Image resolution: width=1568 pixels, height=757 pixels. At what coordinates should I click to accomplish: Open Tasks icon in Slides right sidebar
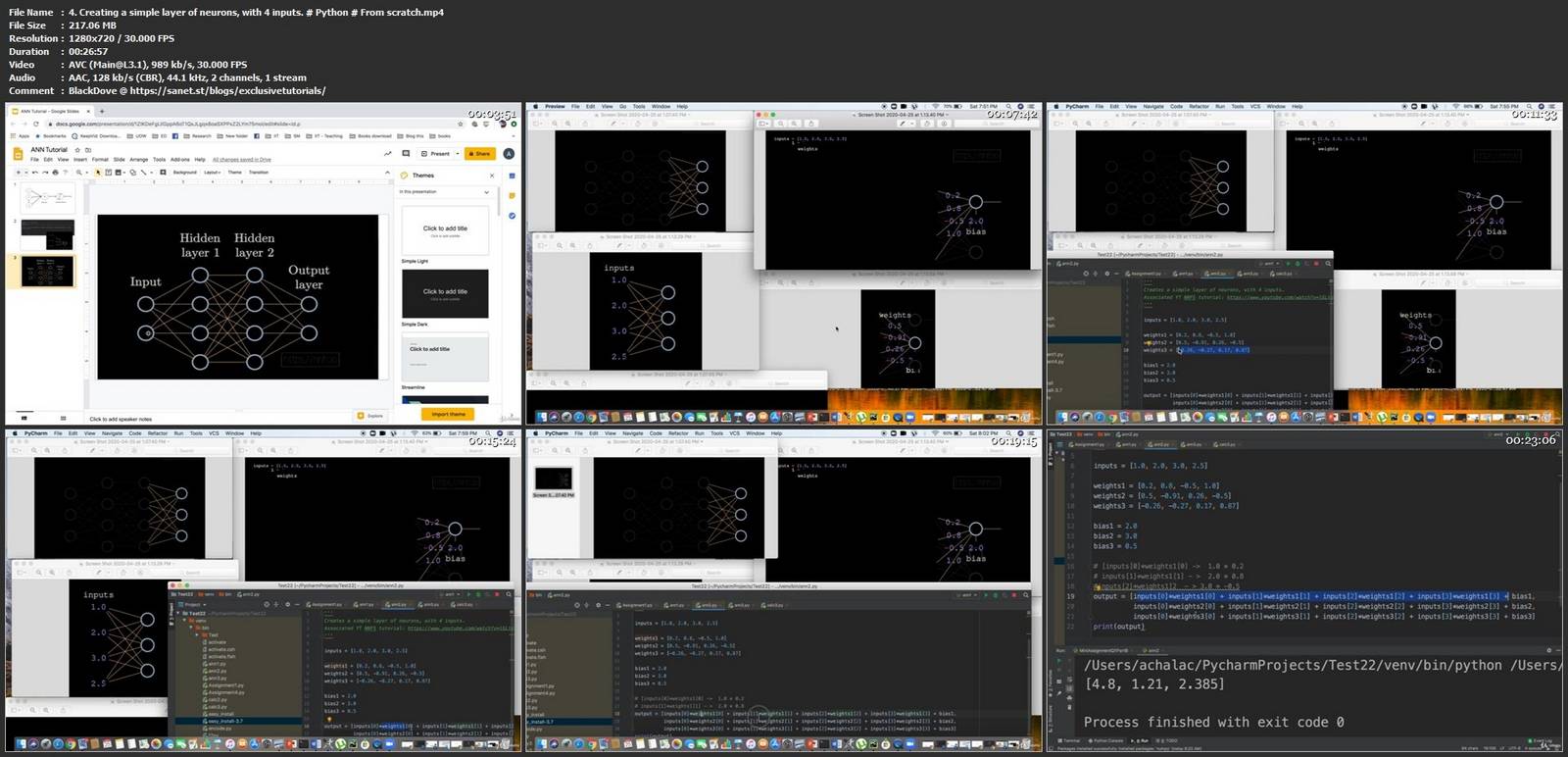[512, 216]
